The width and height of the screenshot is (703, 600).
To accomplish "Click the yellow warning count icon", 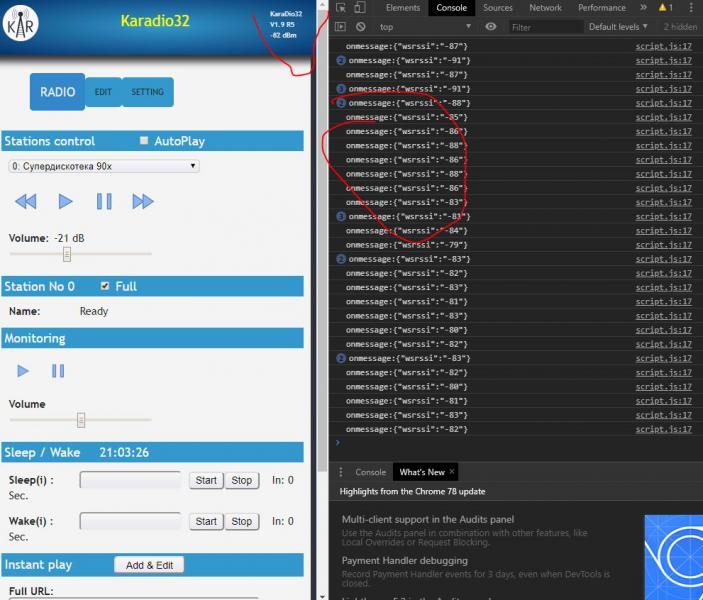I will (666, 8).
